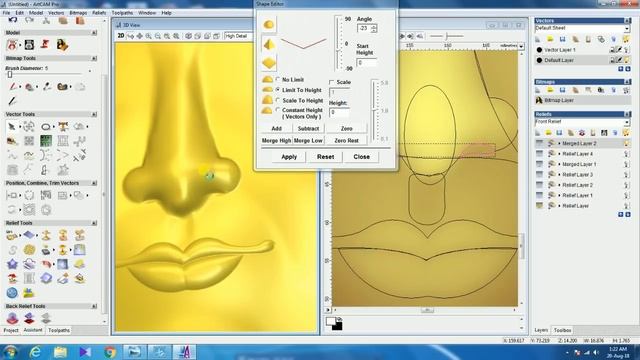Select the angular pyramid profile in Shape Editor
The height and width of the screenshot is (360, 640).
pyautogui.click(x=269, y=44)
